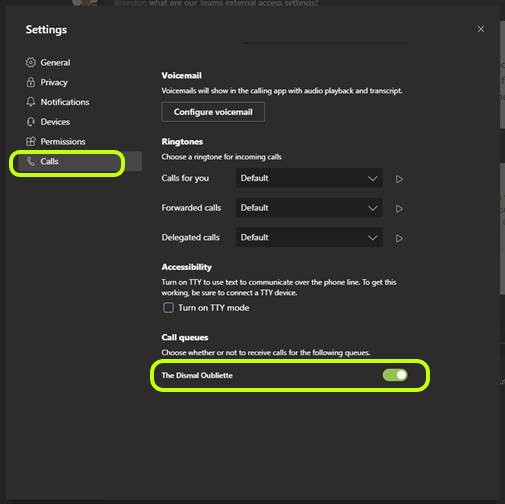
Task: Click the Calls phone icon
Action: tap(31, 161)
